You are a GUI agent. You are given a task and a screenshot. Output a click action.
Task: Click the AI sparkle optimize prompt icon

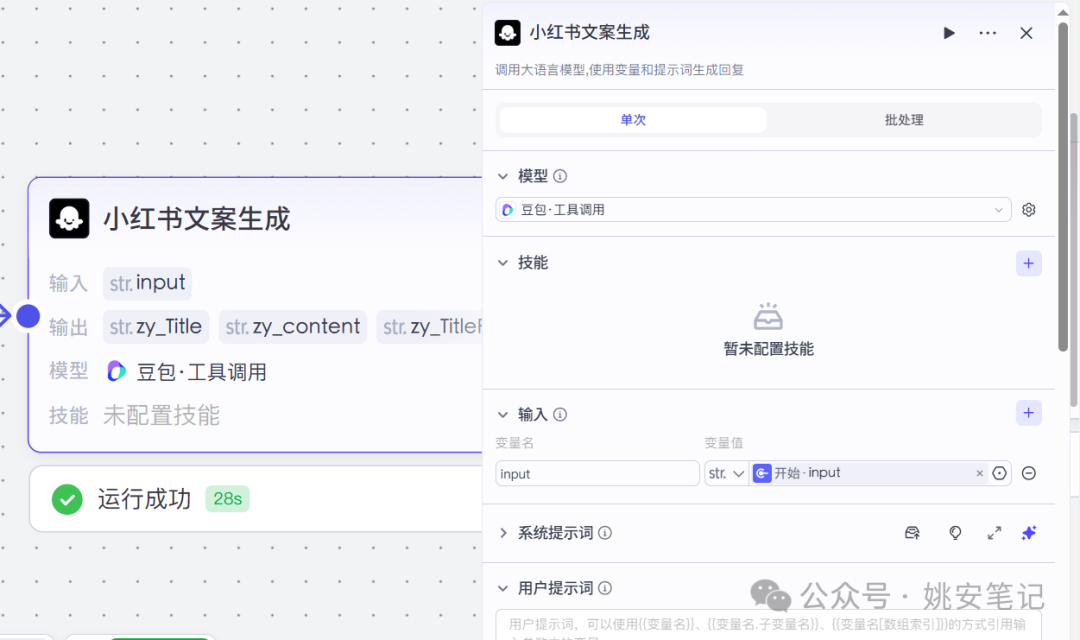coord(1028,533)
